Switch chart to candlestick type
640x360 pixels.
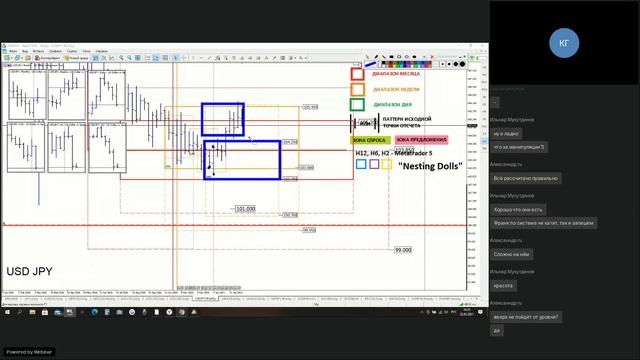pyautogui.click(x=103, y=58)
